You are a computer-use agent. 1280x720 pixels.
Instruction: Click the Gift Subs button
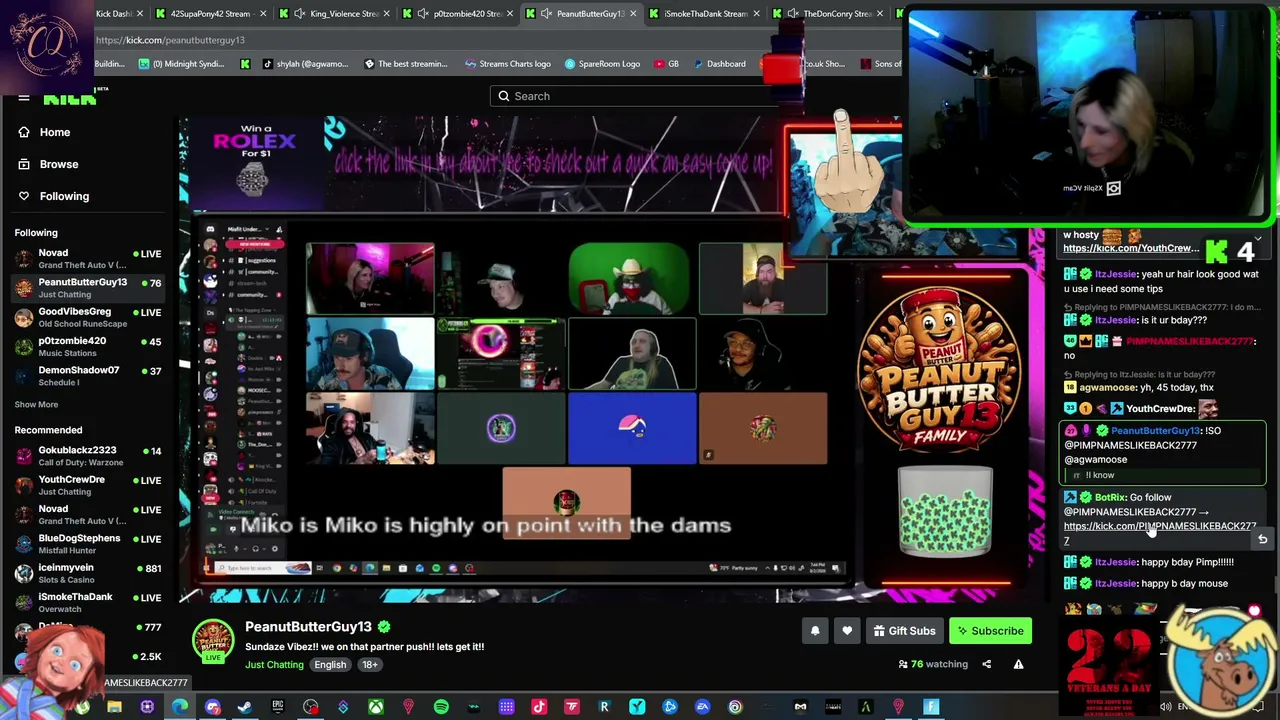[904, 631]
